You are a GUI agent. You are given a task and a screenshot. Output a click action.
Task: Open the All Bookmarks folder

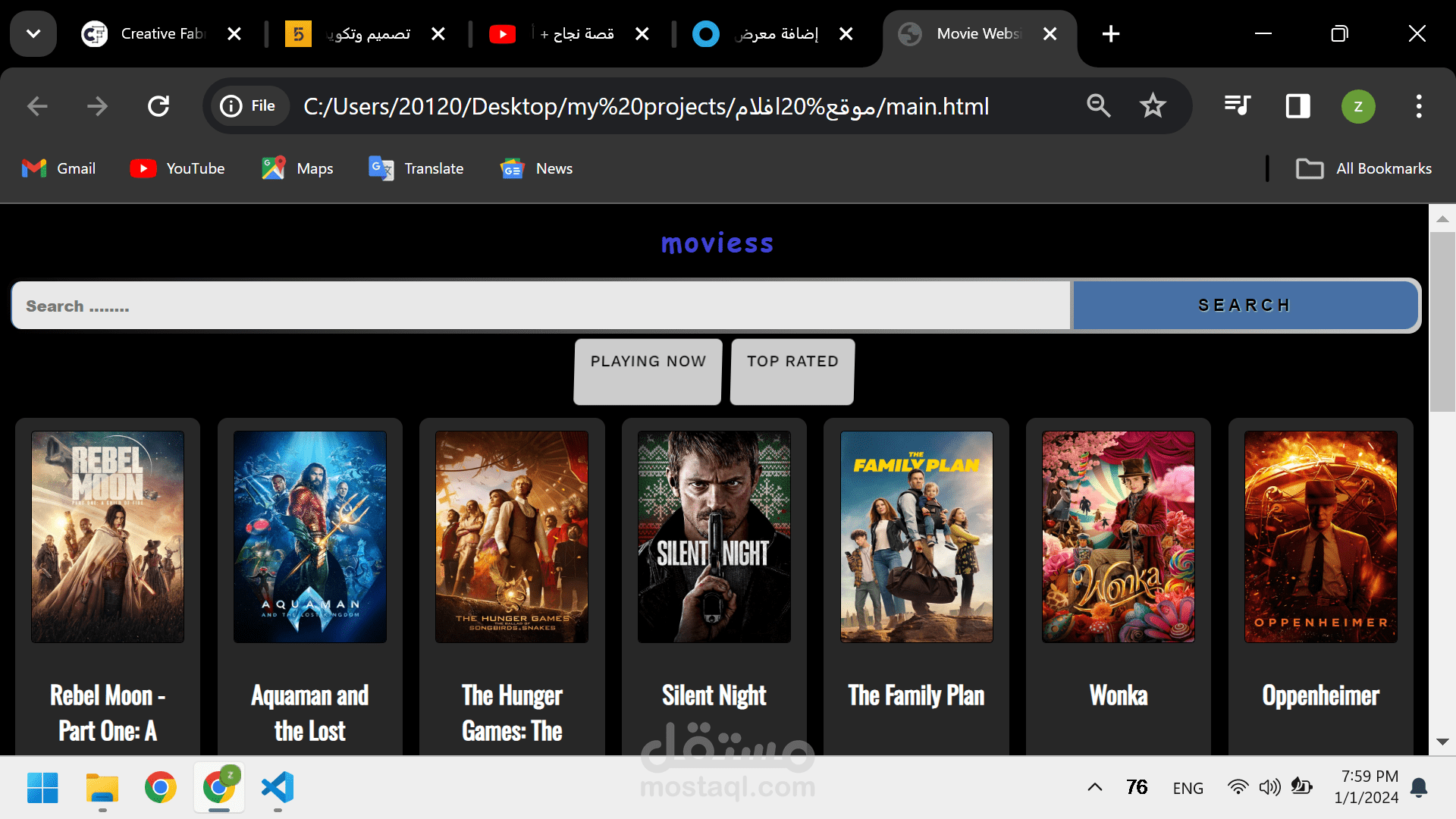point(1364,168)
